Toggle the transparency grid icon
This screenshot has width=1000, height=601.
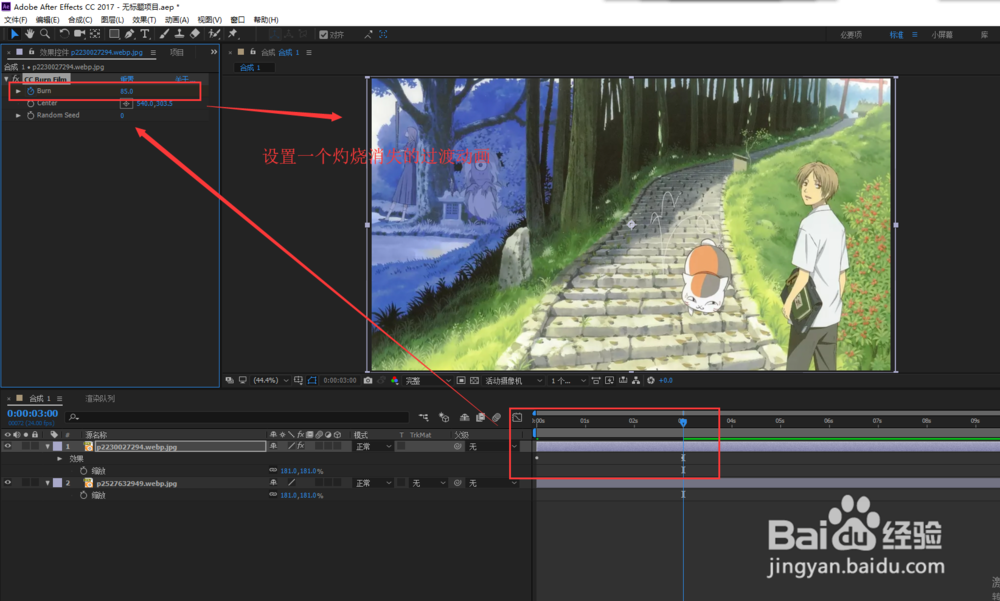pyautogui.click(x=474, y=380)
